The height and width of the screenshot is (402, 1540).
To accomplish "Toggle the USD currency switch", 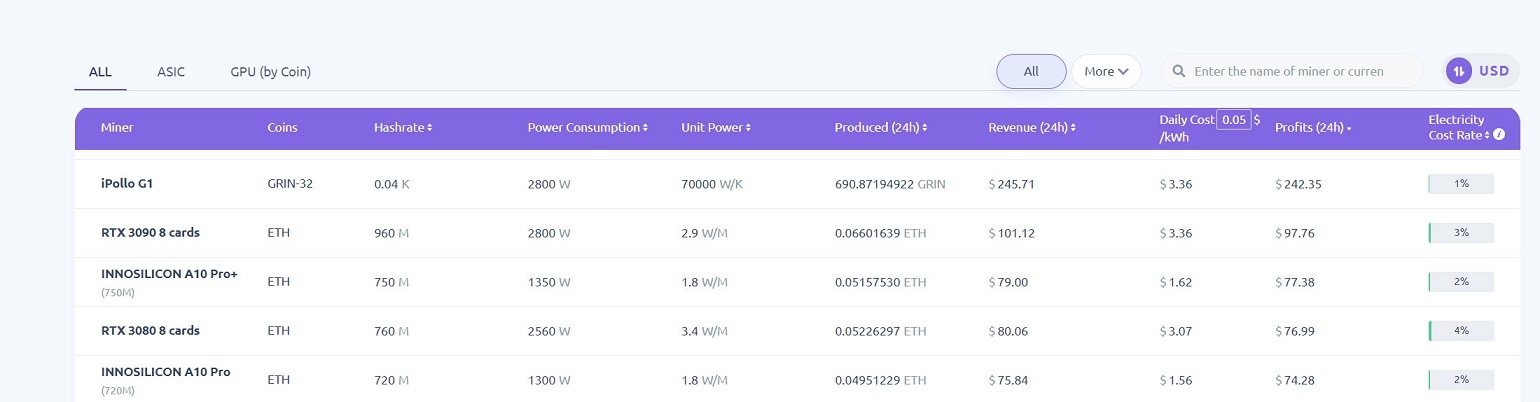I will pyautogui.click(x=1481, y=71).
